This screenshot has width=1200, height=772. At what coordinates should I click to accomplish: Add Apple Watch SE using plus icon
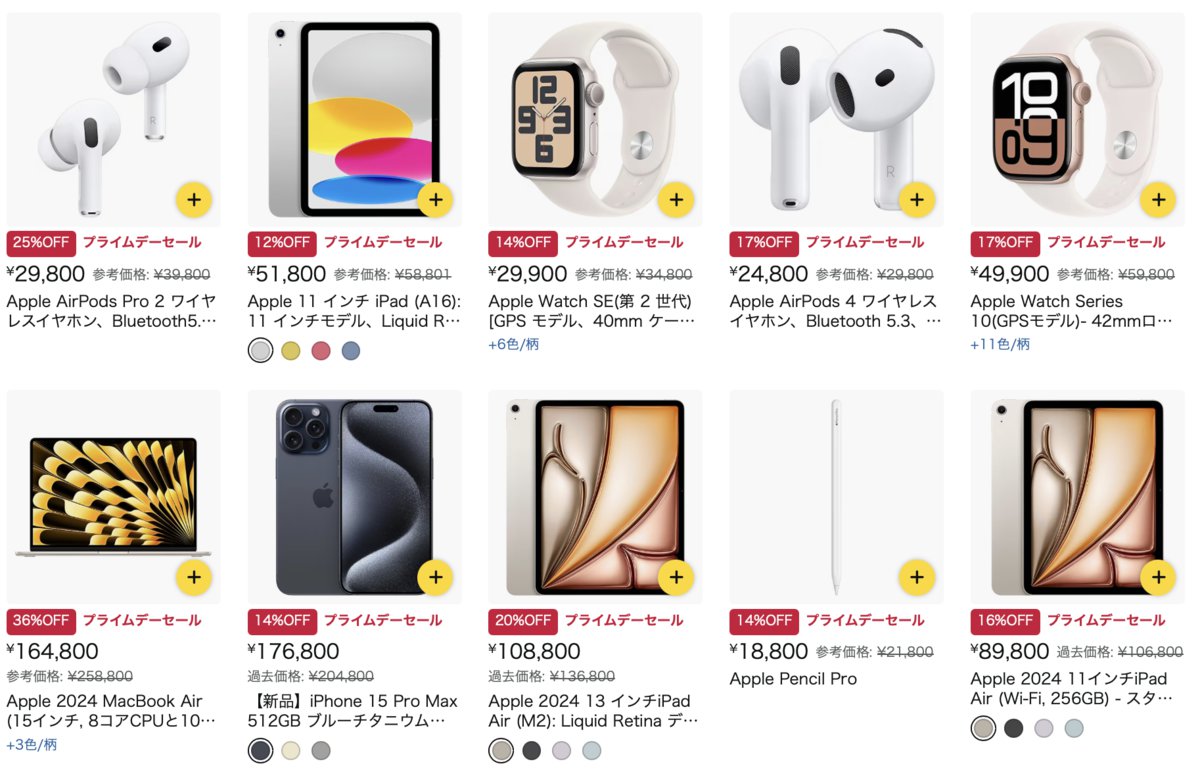676,200
